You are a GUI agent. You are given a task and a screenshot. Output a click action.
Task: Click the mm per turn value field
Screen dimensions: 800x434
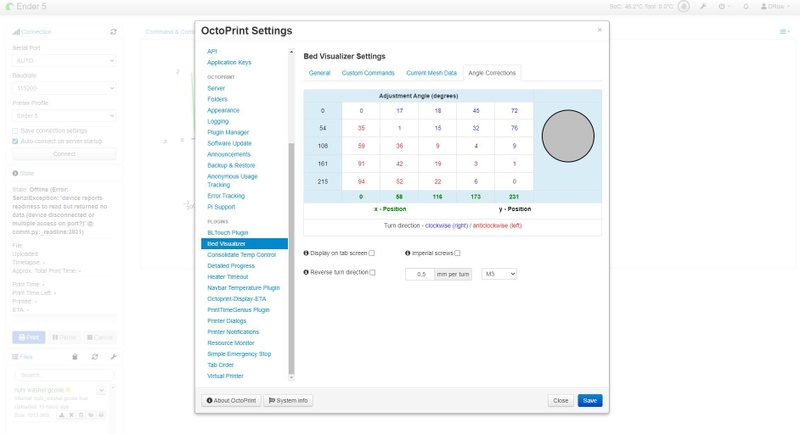(419, 274)
